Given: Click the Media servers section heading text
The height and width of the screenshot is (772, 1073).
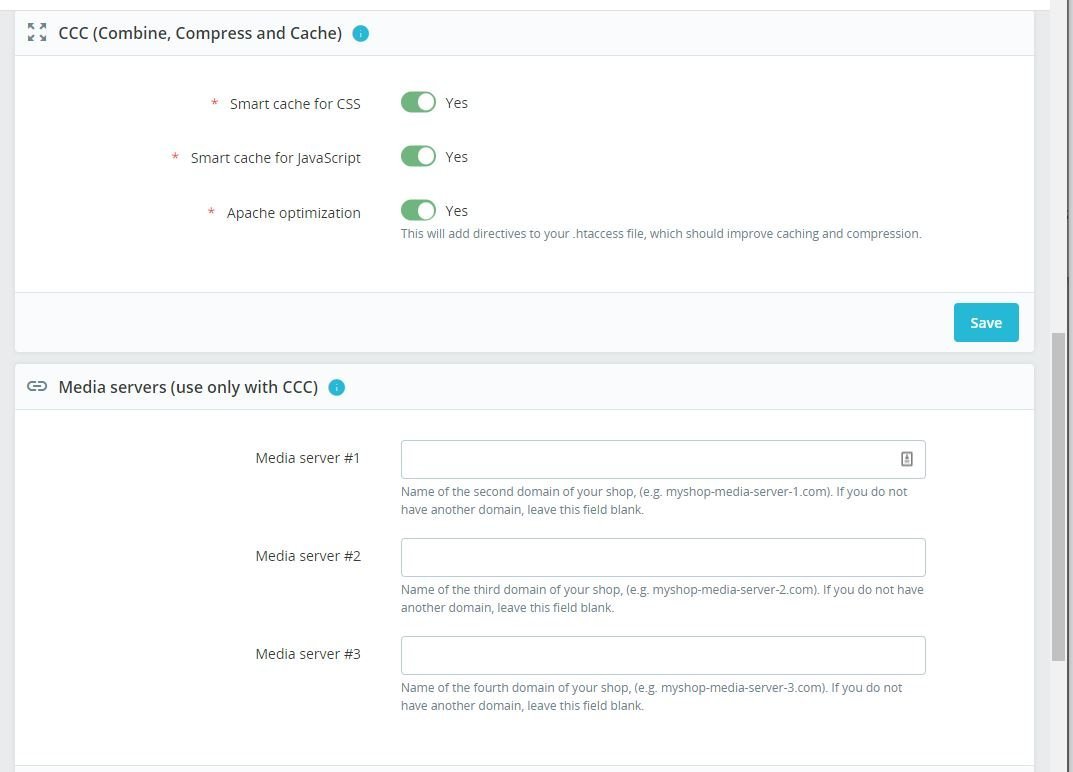Looking at the screenshot, I should pyautogui.click(x=188, y=387).
